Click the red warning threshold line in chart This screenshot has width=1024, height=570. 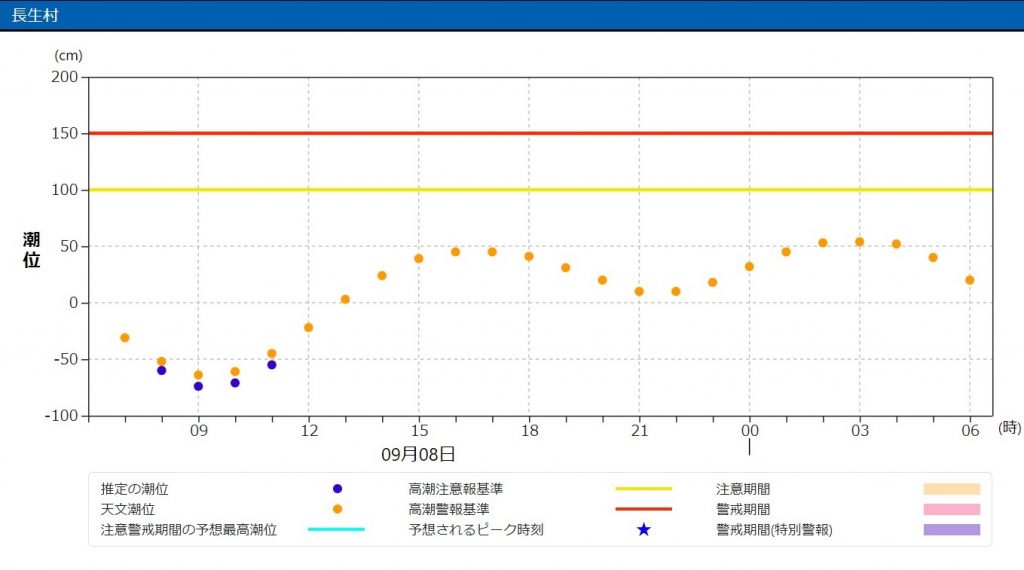coord(541,133)
